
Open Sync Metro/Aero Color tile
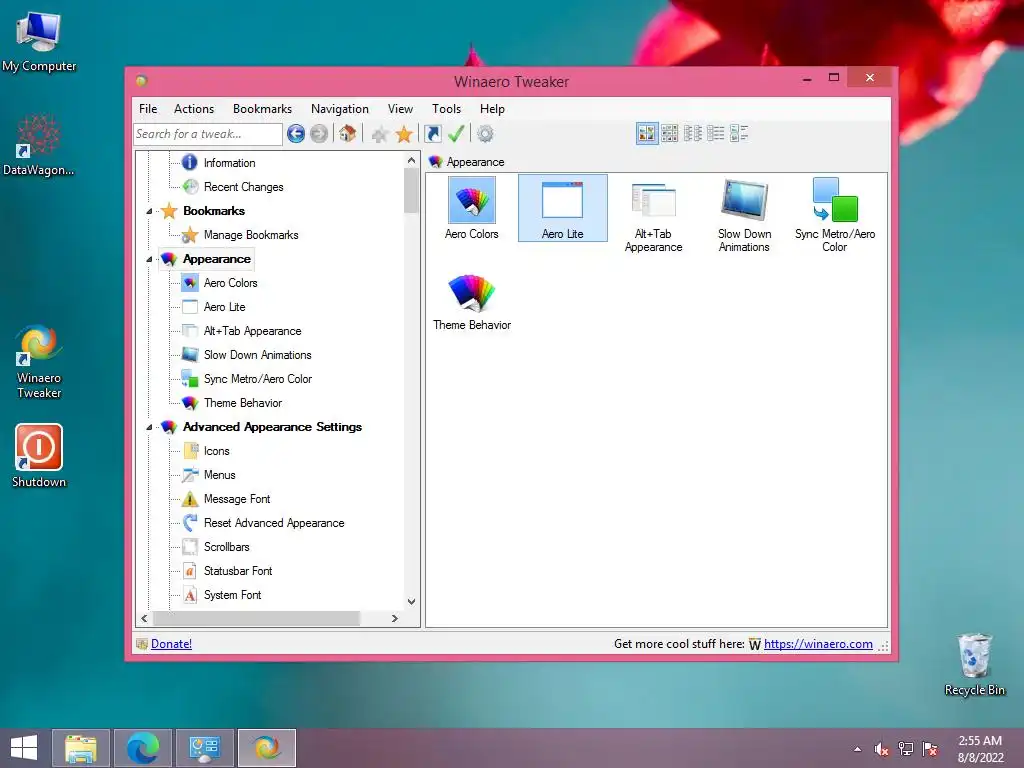(x=835, y=215)
